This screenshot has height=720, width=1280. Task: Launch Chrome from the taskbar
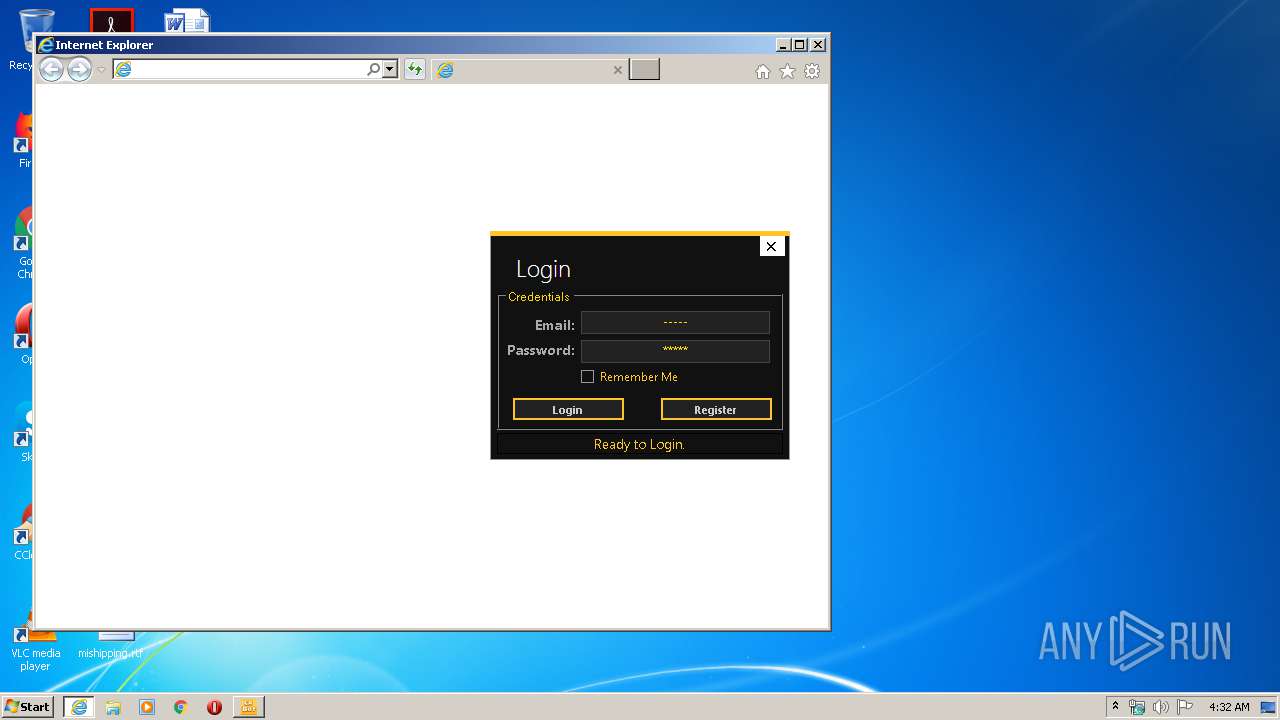[x=180, y=707]
